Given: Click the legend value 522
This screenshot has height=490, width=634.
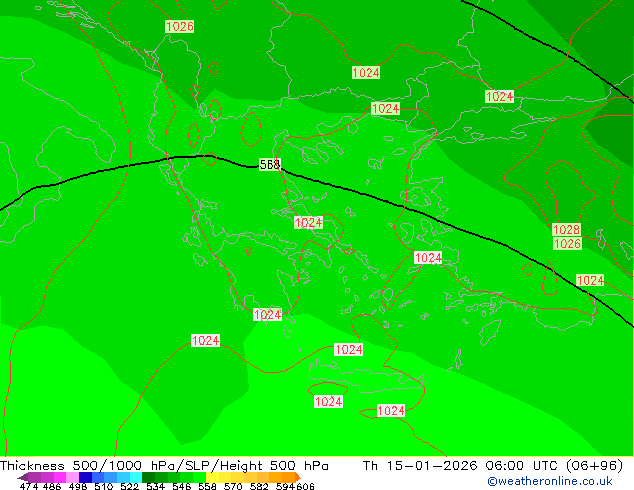Looking at the screenshot, I should click(130, 486).
